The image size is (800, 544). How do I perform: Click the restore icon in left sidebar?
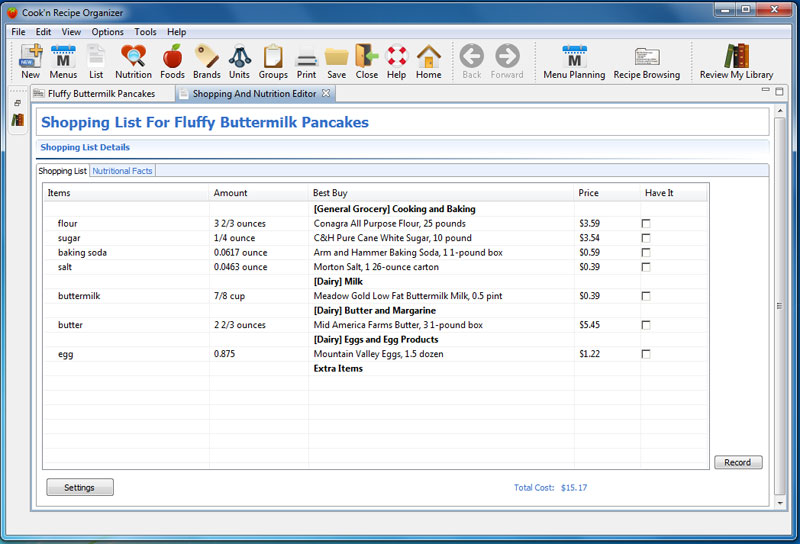(x=18, y=103)
